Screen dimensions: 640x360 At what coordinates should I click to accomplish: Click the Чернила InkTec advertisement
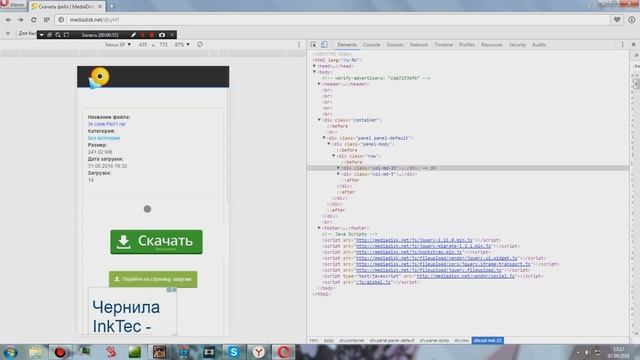[132, 311]
